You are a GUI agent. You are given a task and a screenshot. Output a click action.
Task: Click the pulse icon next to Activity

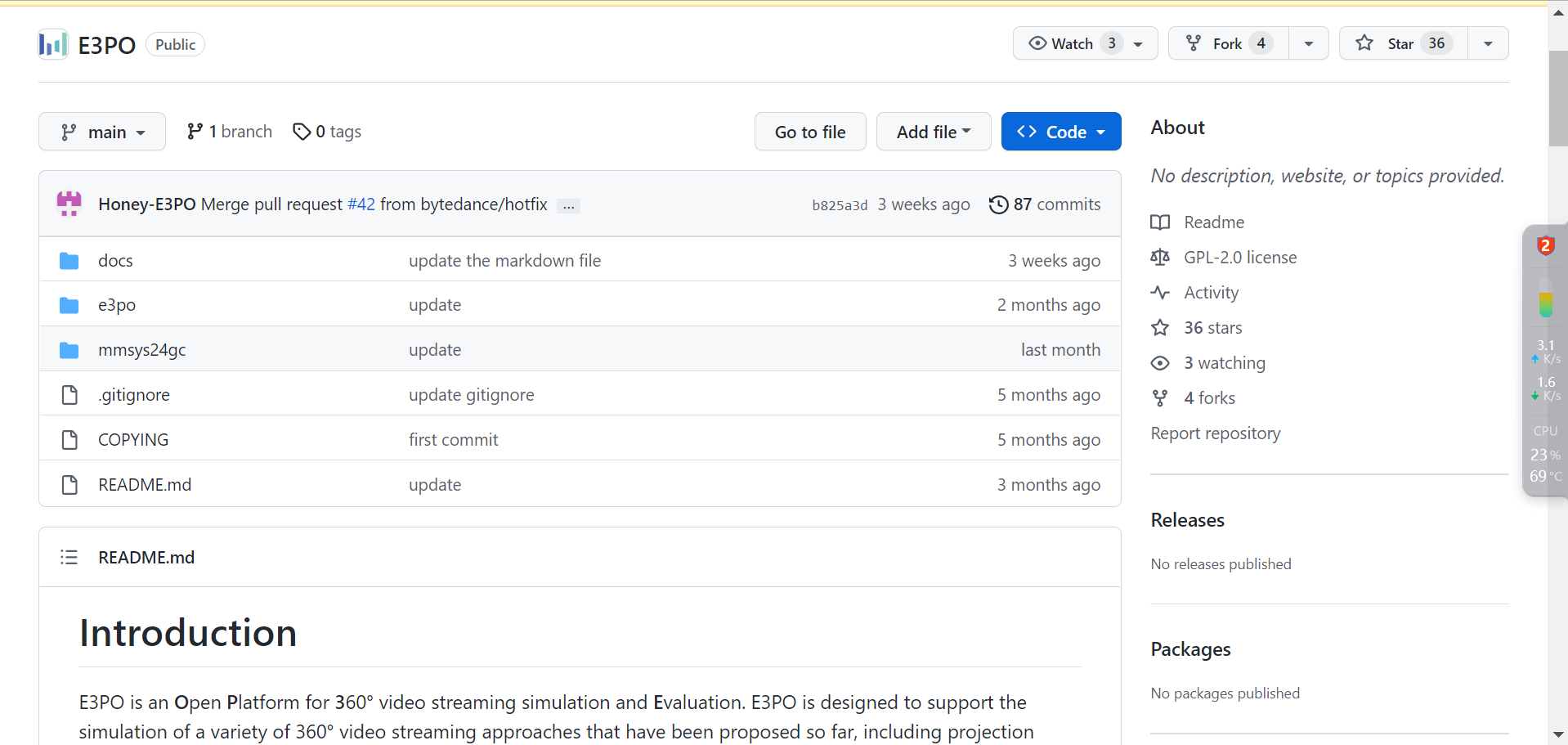pos(1160,293)
